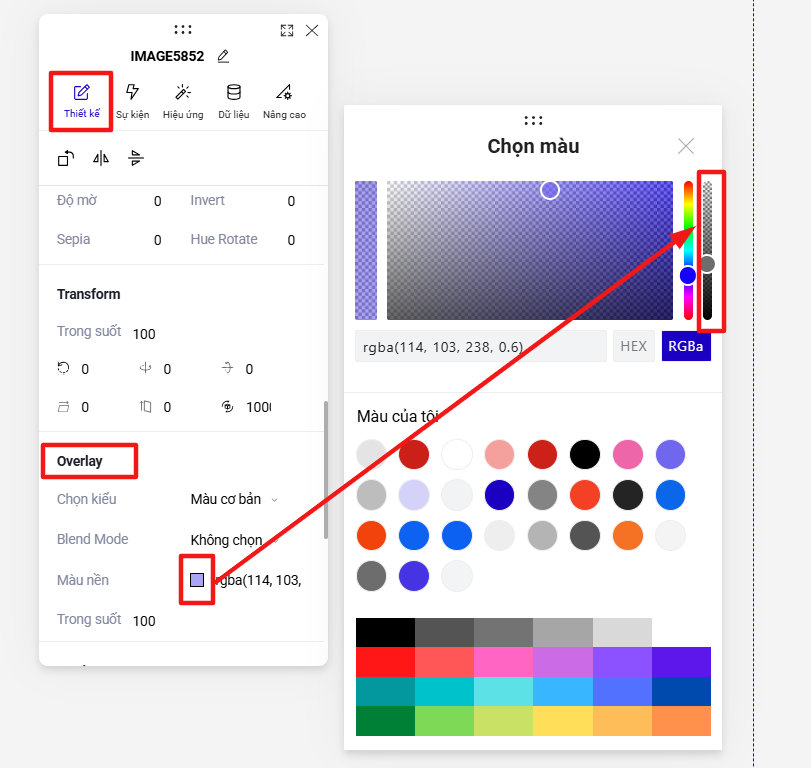Click the Sepia value field
The image size is (811, 768).
pos(158,240)
